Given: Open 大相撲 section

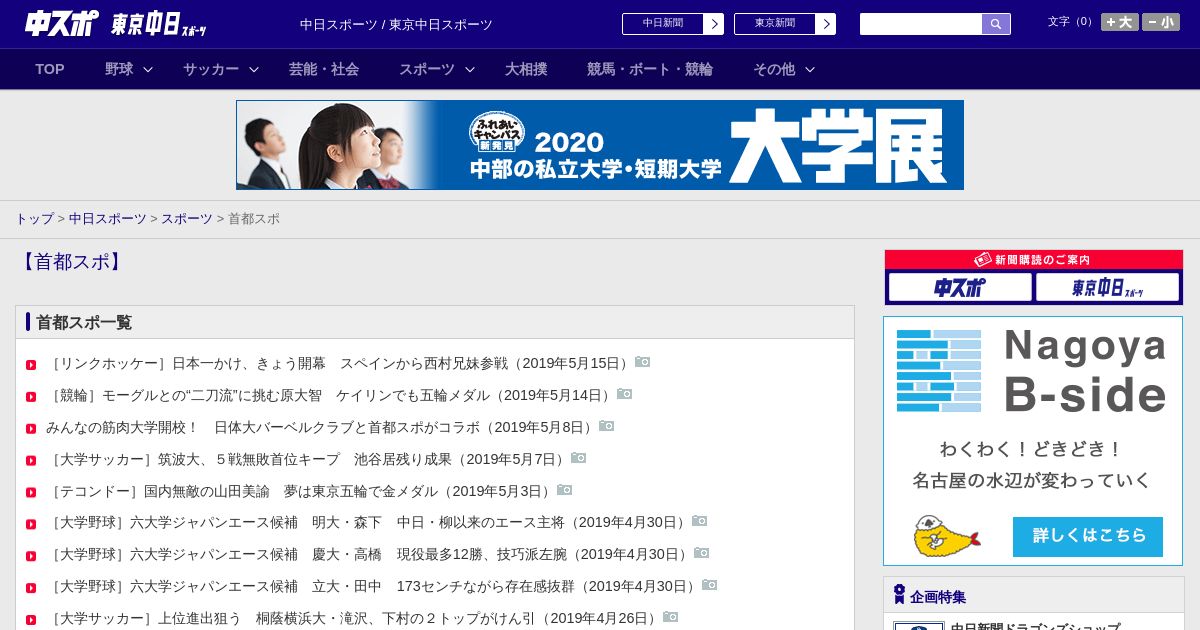Looking at the screenshot, I should 526,69.
